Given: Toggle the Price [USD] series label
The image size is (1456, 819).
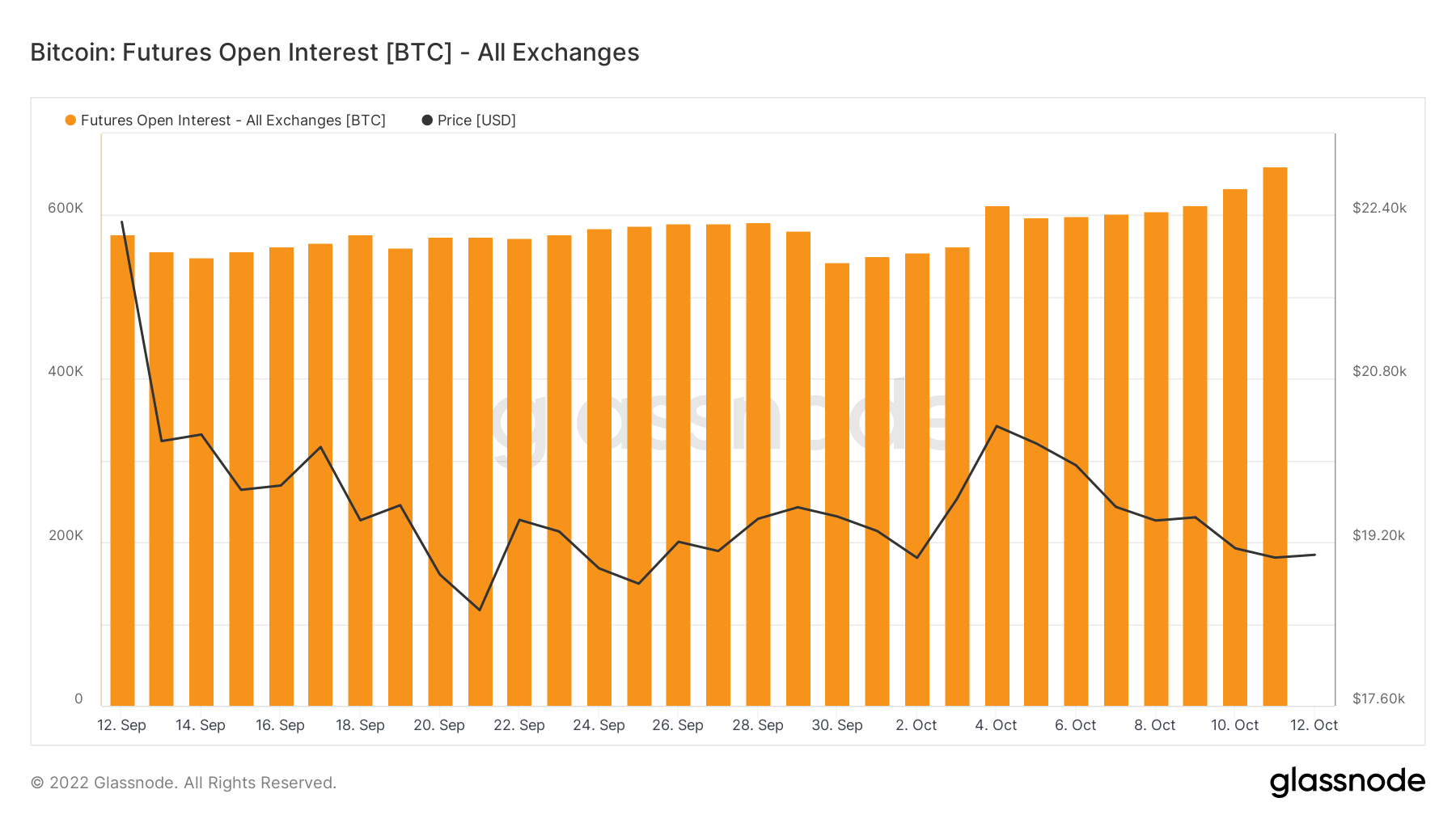Looking at the screenshot, I should click(x=476, y=120).
